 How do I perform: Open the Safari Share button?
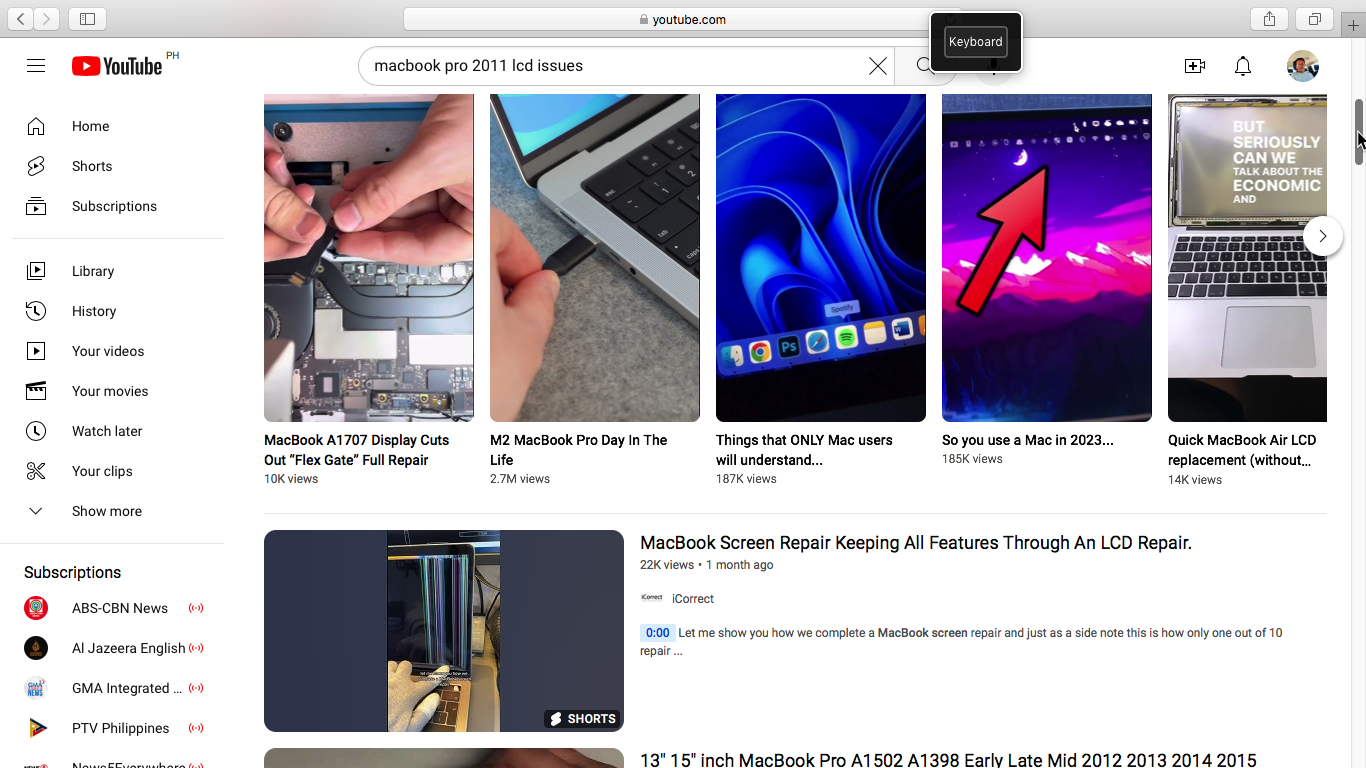[1269, 19]
